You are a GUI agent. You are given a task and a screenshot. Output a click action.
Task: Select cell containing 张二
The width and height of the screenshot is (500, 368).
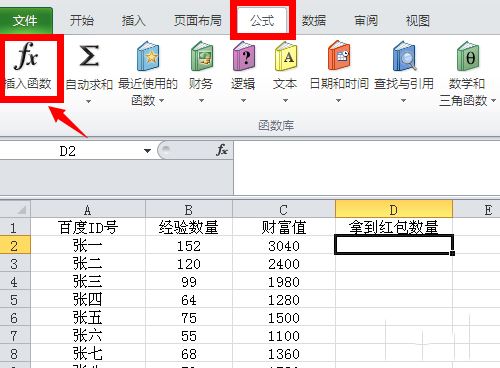pyautogui.click(x=88, y=263)
